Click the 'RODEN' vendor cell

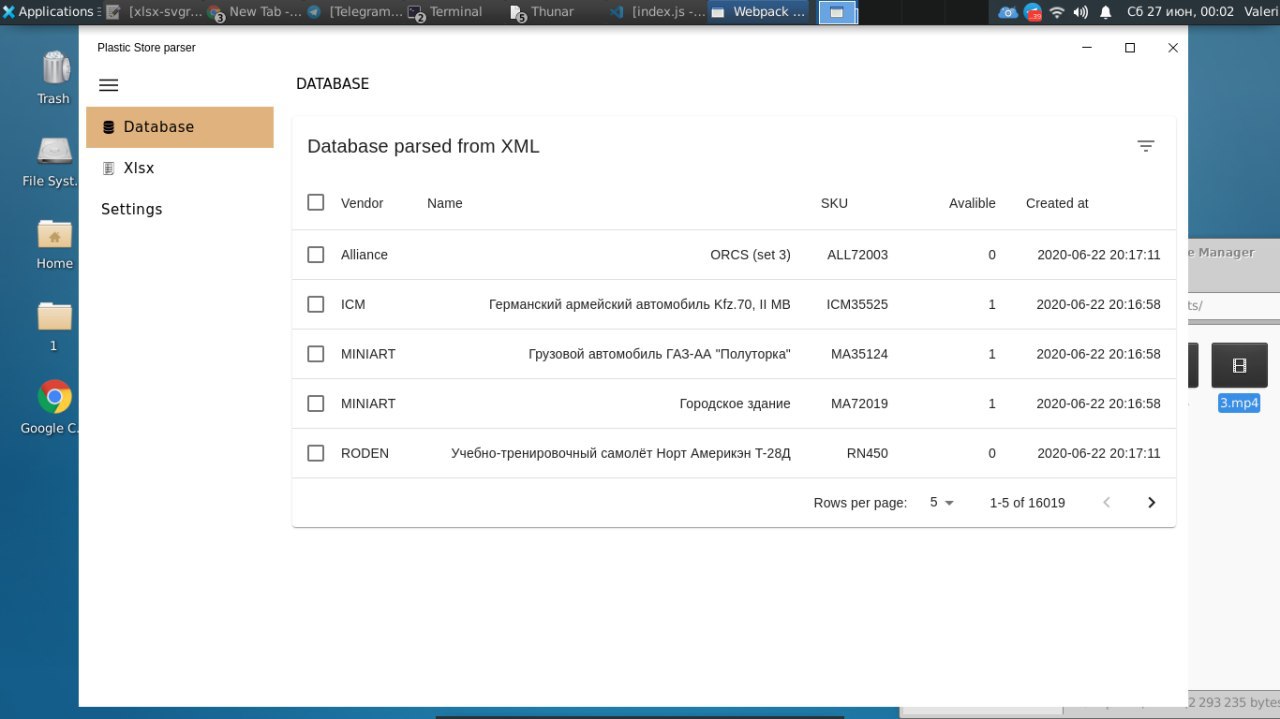pos(365,453)
